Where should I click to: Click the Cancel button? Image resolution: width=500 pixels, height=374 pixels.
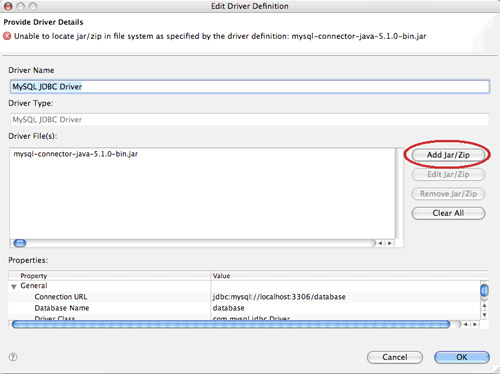pyautogui.click(x=395, y=357)
